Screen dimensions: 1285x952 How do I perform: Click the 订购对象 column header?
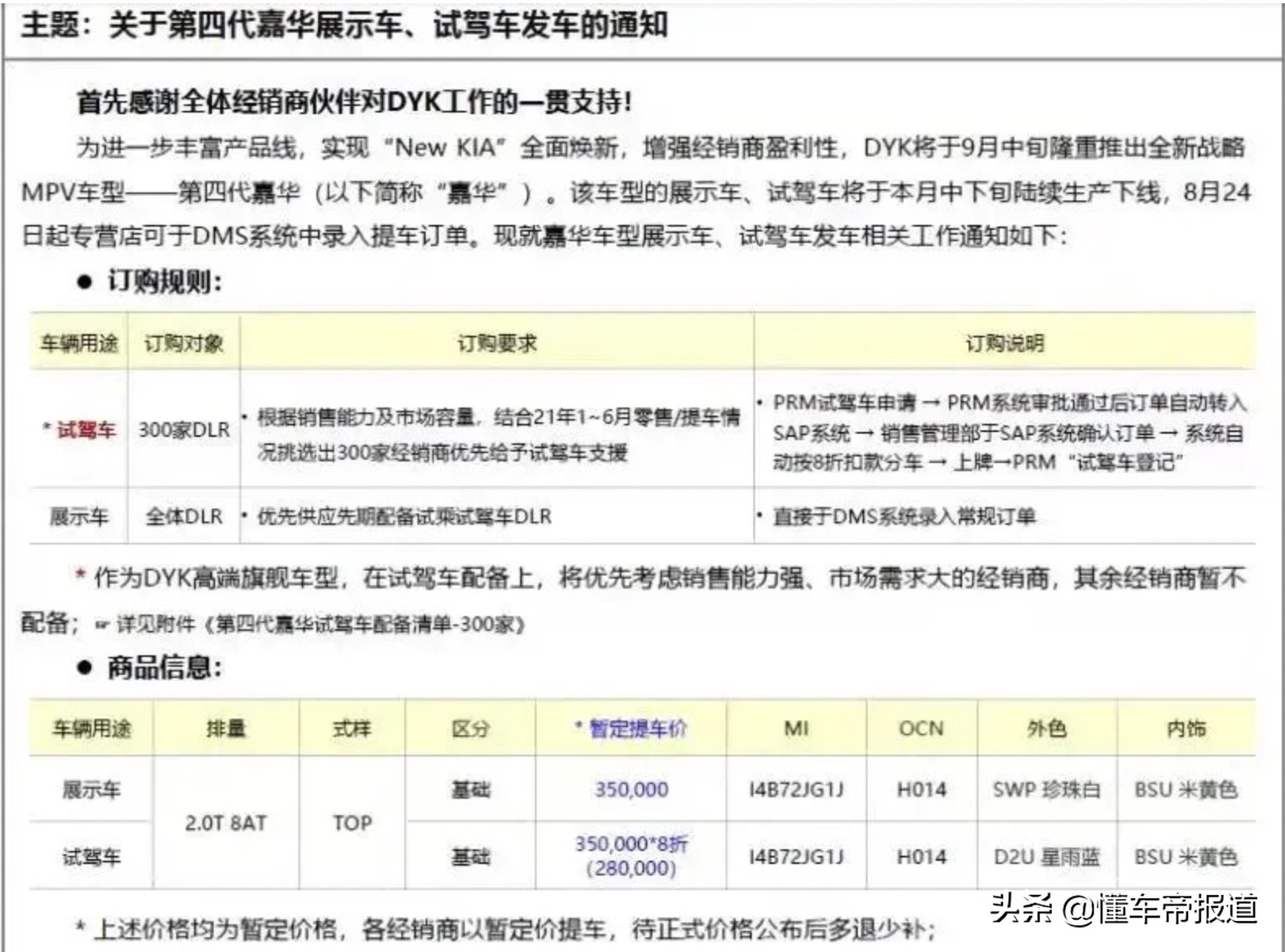pos(183,343)
